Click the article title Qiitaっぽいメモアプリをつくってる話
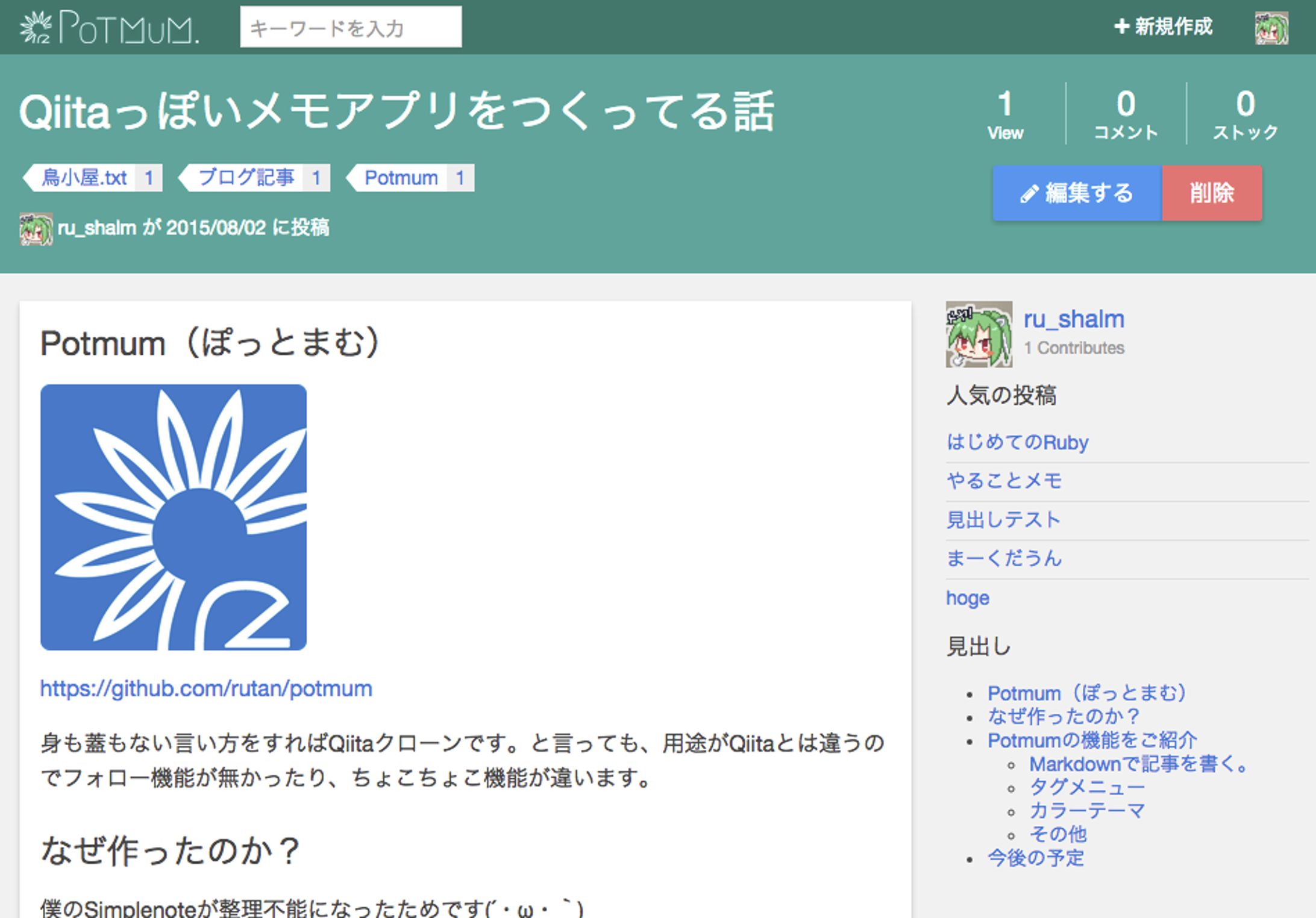The height and width of the screenshot is (918, 1316). pyautogui.click(x=396, y=111)
